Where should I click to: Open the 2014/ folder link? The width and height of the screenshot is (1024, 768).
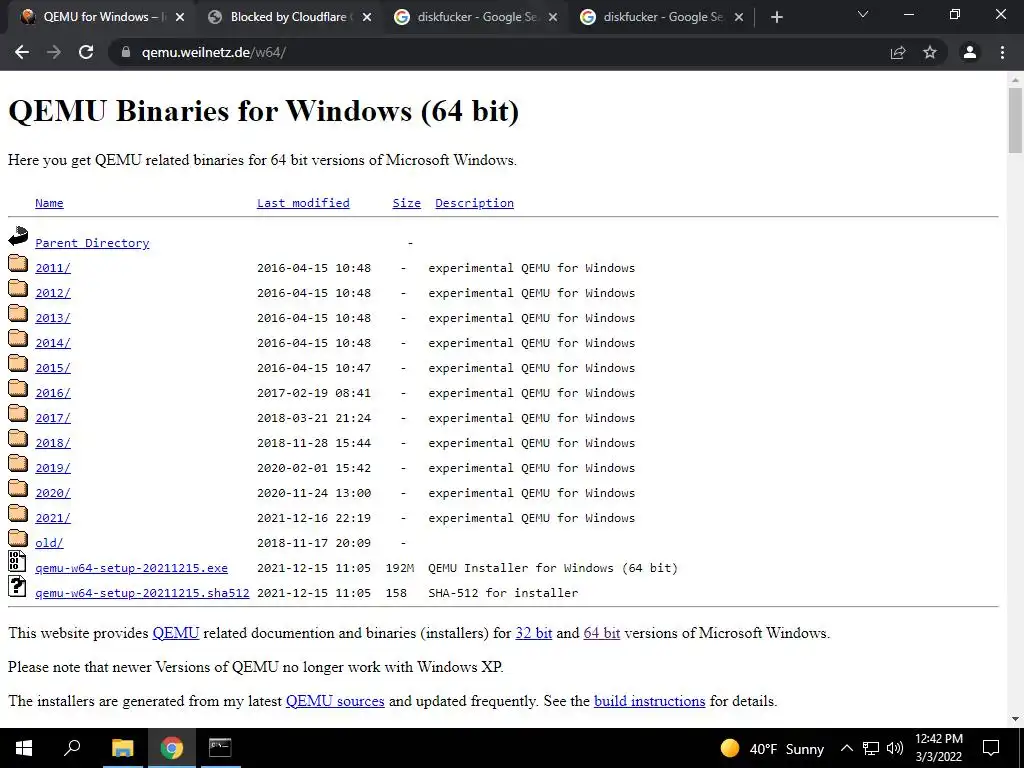pyautogui.click(x=53, y=343)
